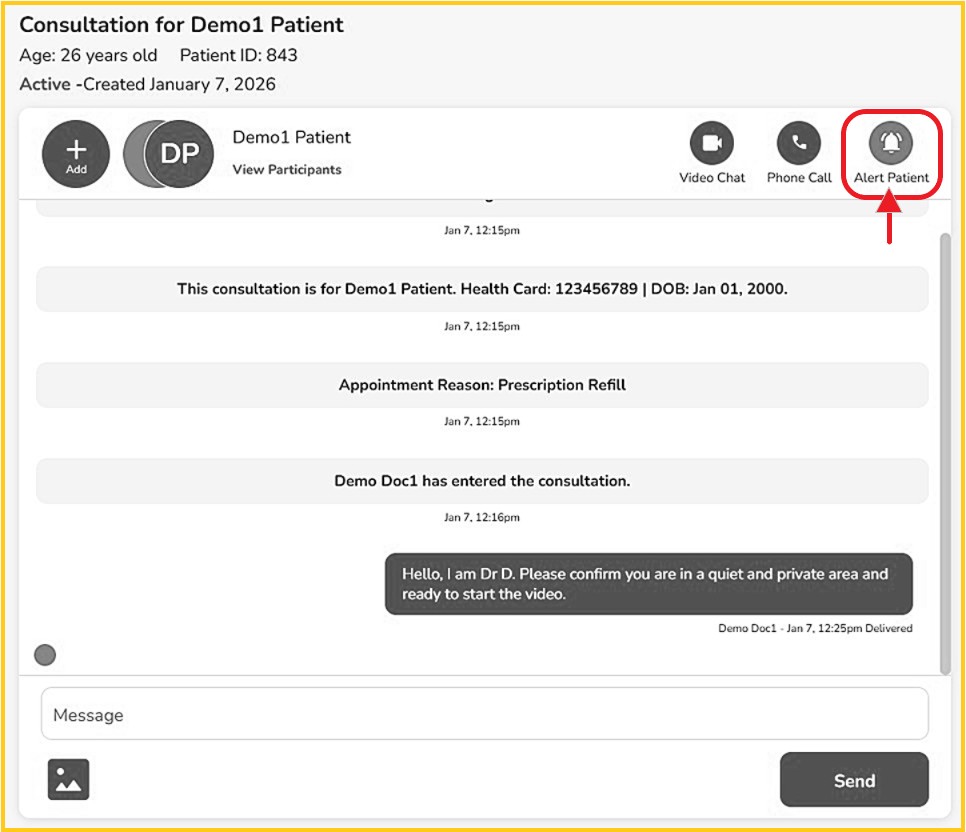Click the Demo1 Patient name in chat header
This screenshot has width=966, height=832.
[291, 137]
